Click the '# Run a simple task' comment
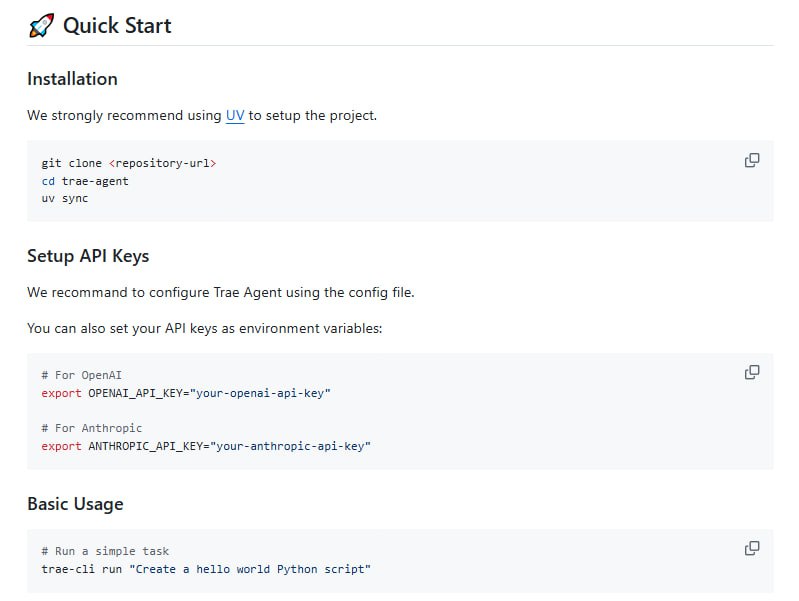Image resolution: width=799 pixels, height=601 pixels. (x=105, y=551)
